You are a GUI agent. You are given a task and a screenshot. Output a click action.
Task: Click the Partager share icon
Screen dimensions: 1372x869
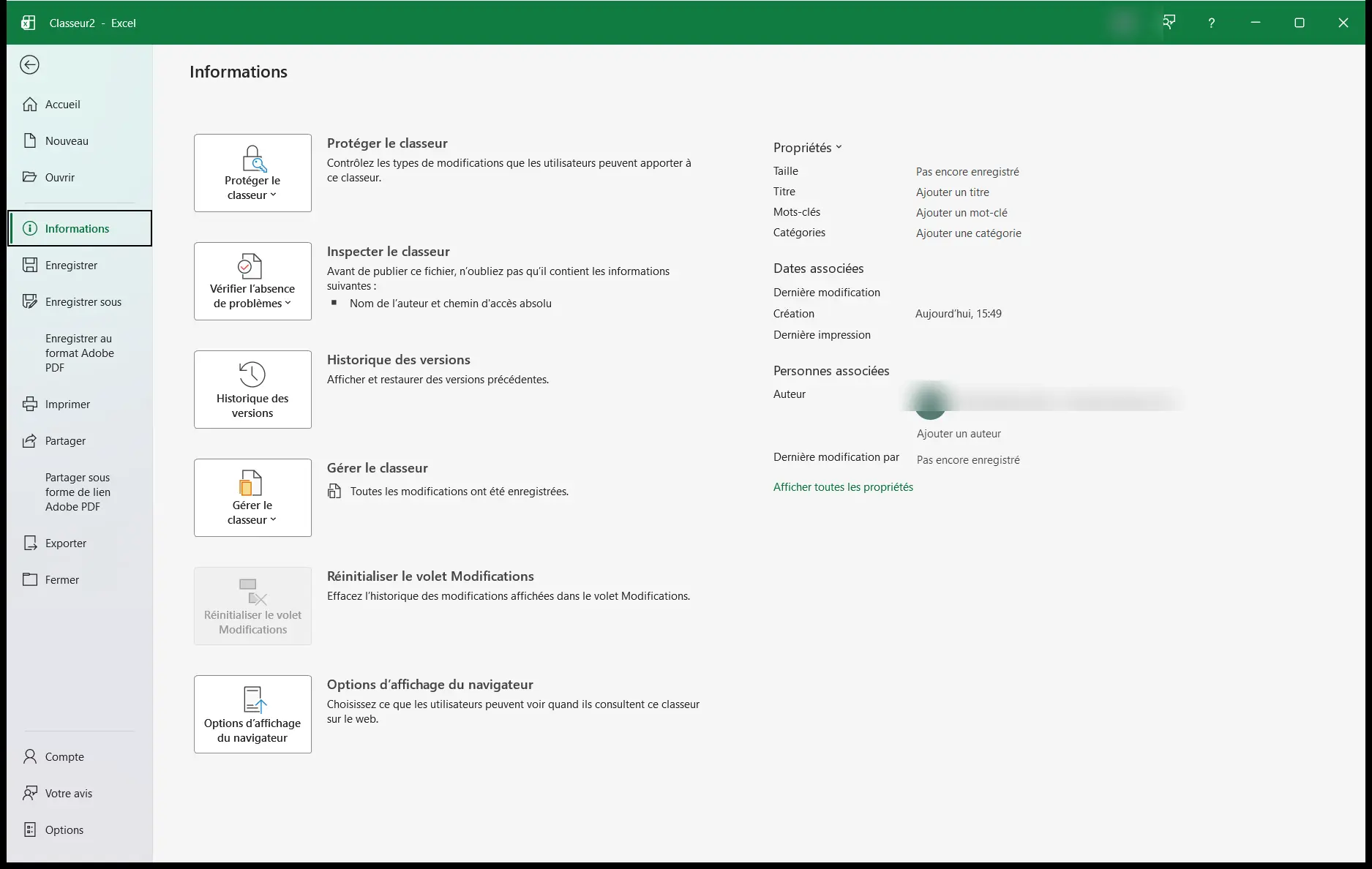[x=30, y=440]
